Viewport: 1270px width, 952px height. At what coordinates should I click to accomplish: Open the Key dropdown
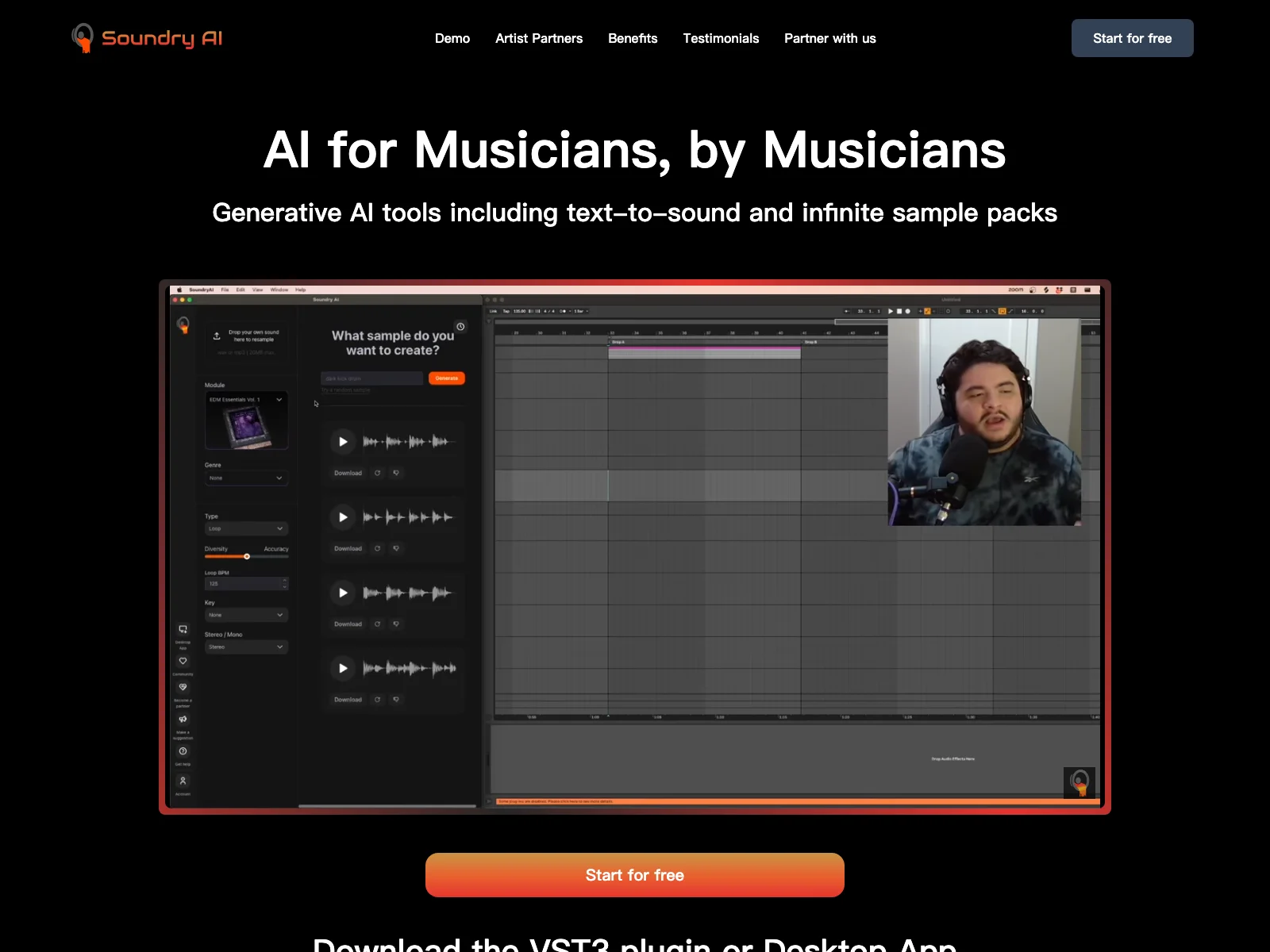[246, 615]
